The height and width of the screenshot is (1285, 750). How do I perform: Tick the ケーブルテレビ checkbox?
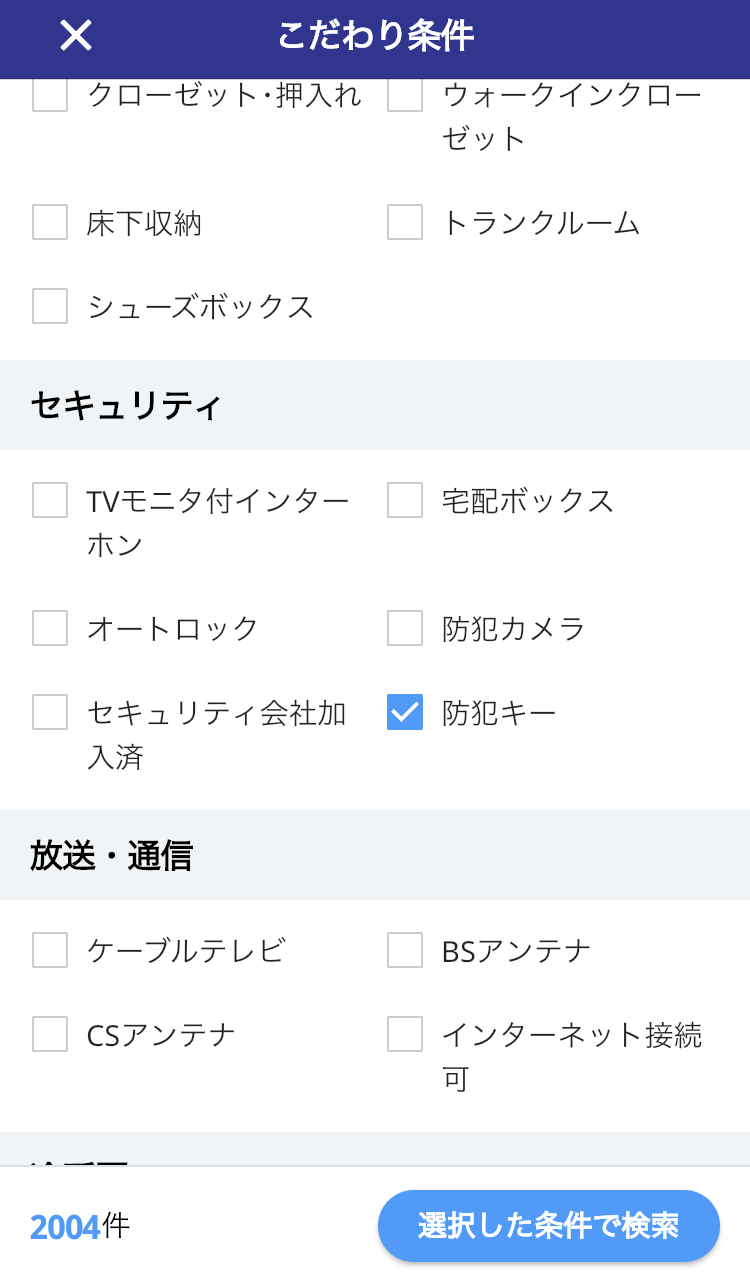[x=50, y=950]
